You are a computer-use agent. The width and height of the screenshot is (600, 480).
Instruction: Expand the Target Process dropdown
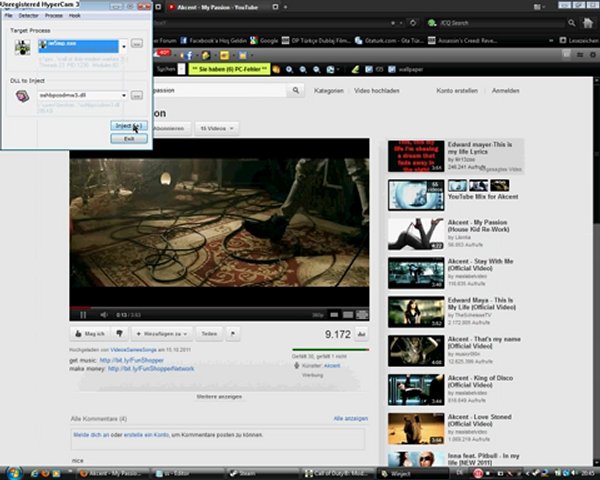124,45
